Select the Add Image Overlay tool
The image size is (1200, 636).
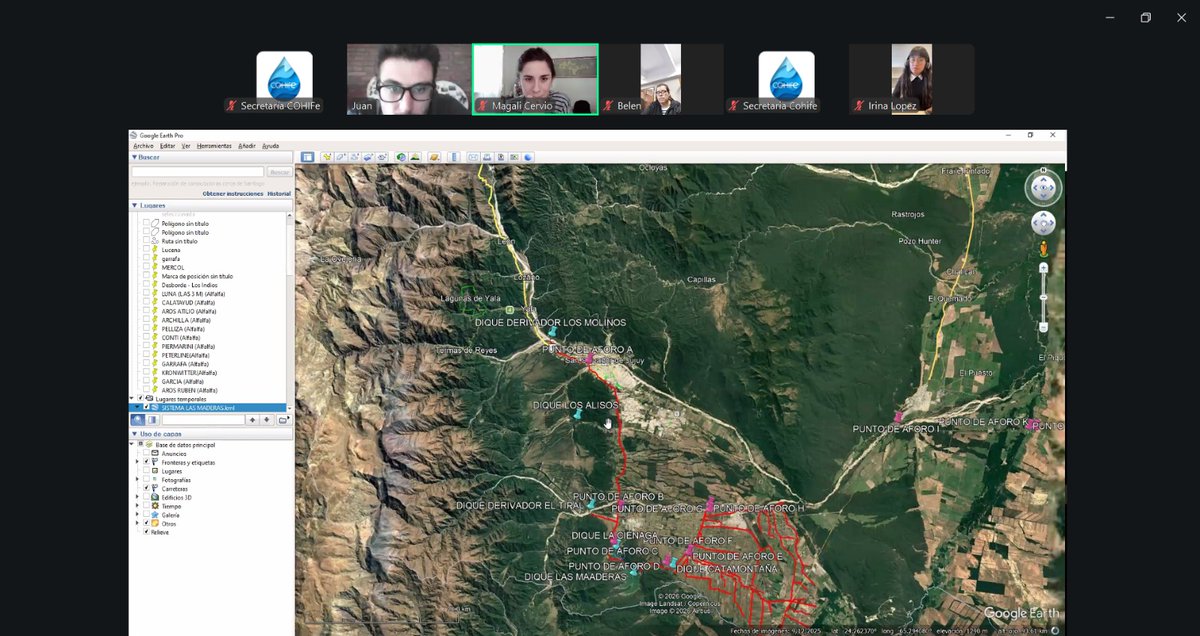pos(368,157)
